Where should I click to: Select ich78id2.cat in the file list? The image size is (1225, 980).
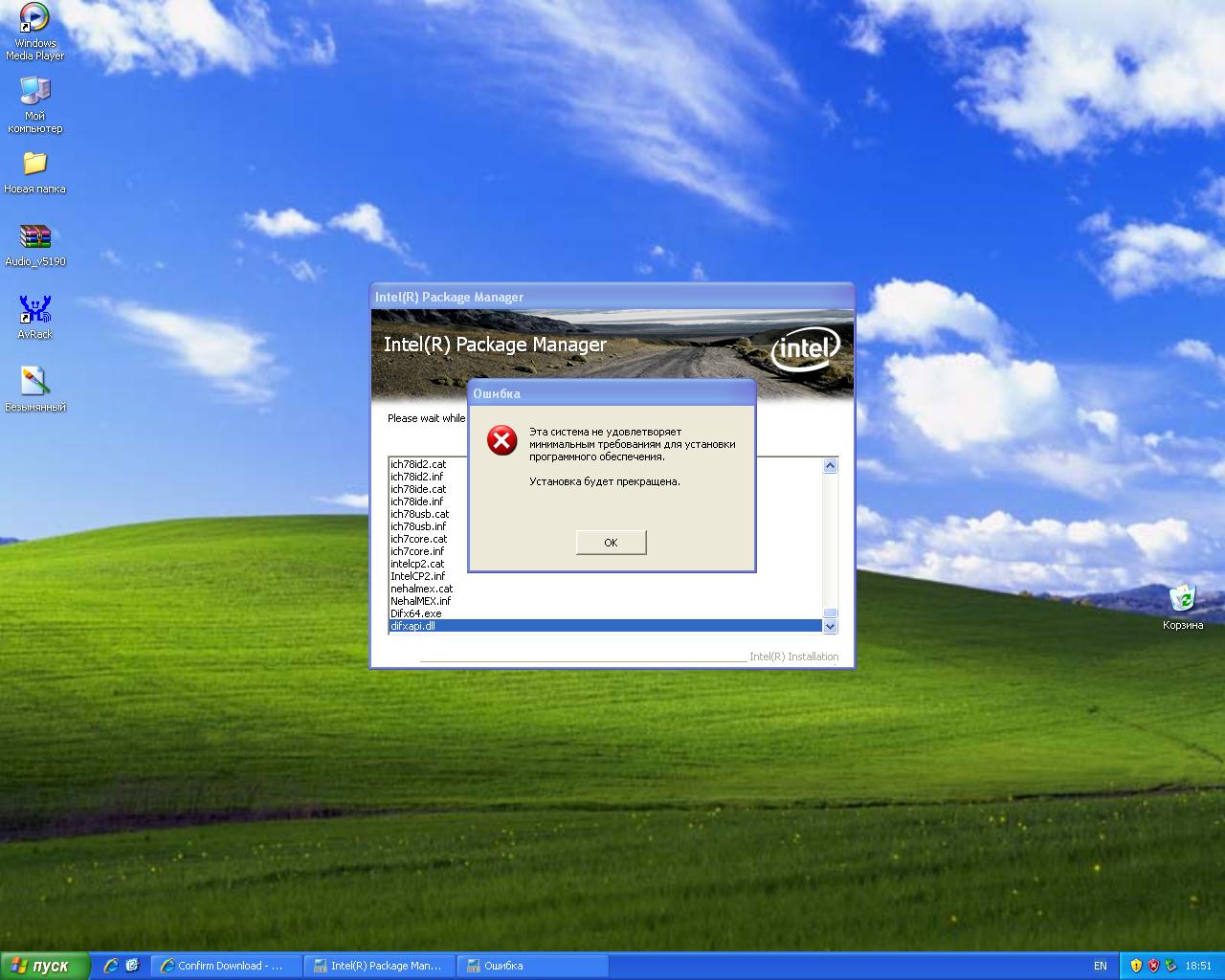[x=418, y=464]
